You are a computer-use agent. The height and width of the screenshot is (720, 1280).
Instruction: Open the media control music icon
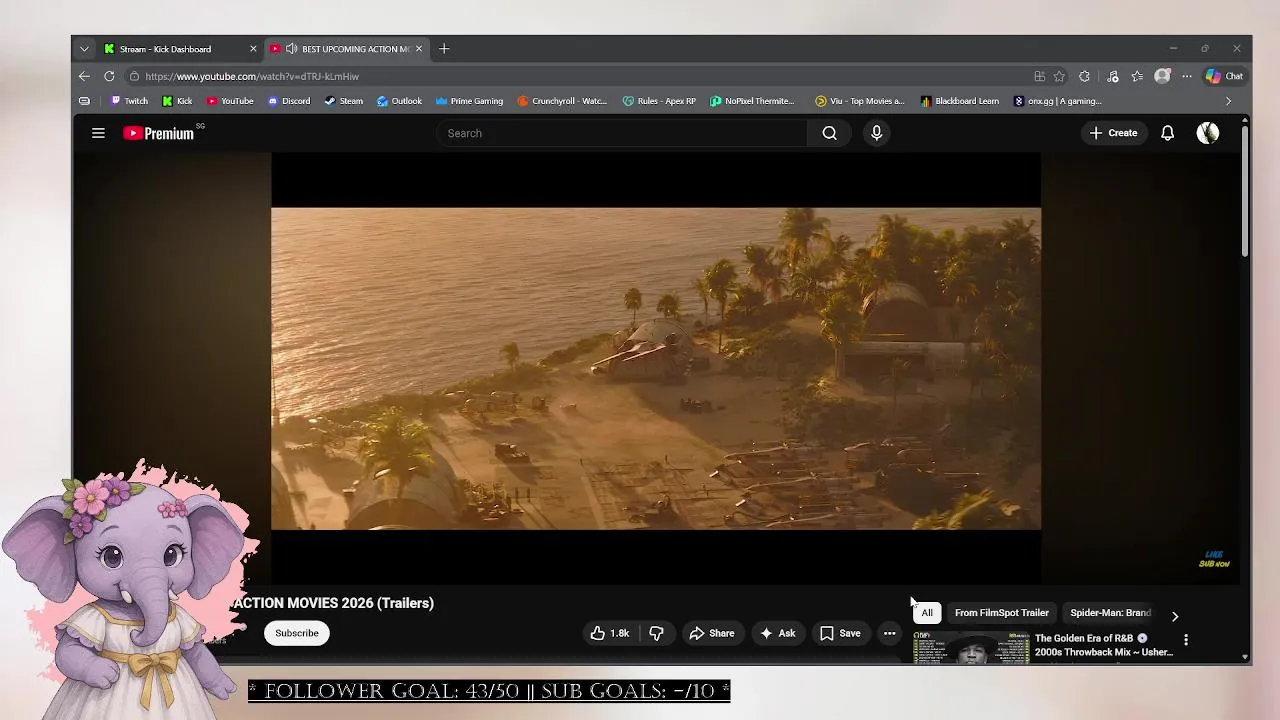1112,76
